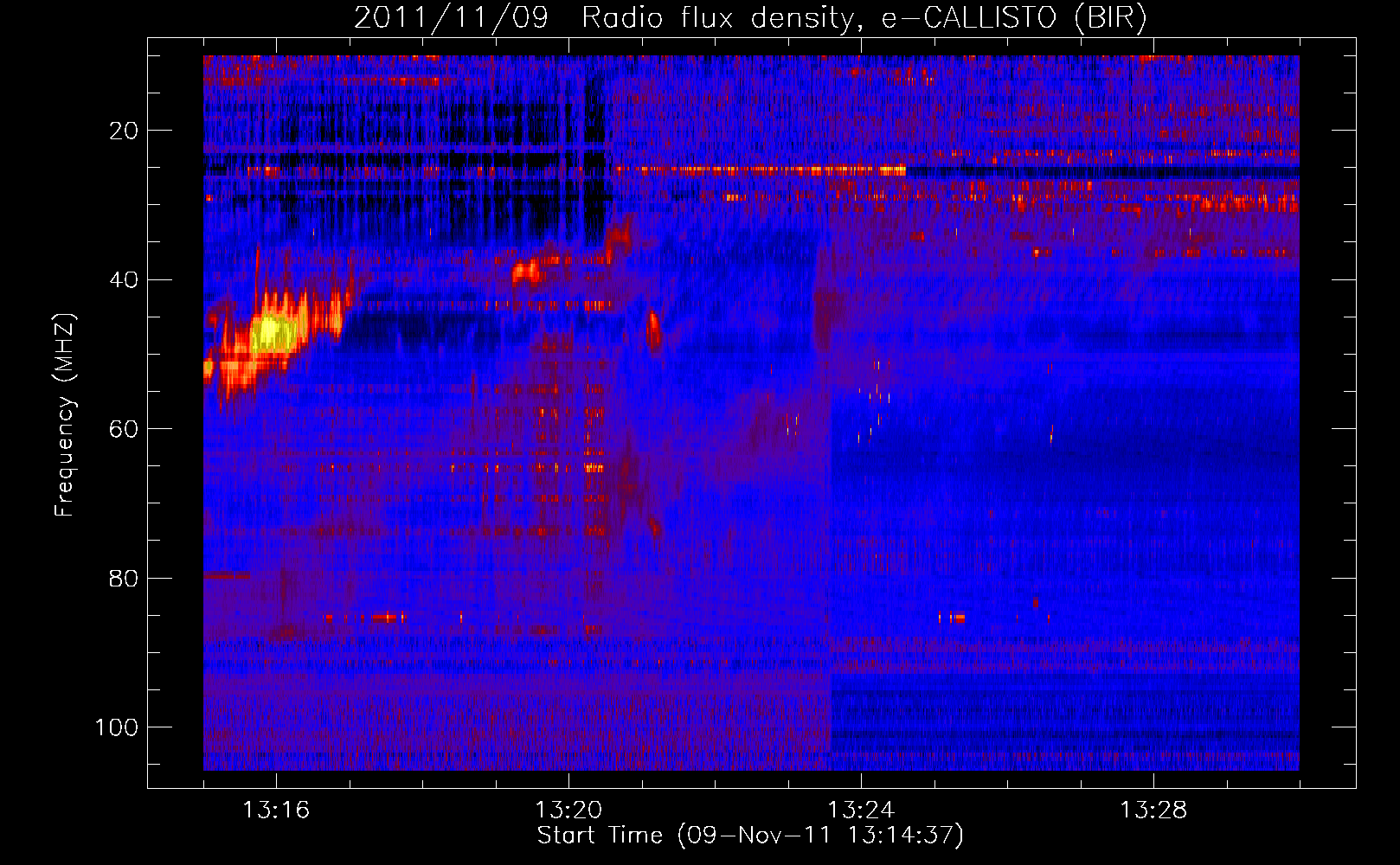Click the '13:24' time tick label
This screenshot has width=1400, height=865.
(x=861, y=811)
